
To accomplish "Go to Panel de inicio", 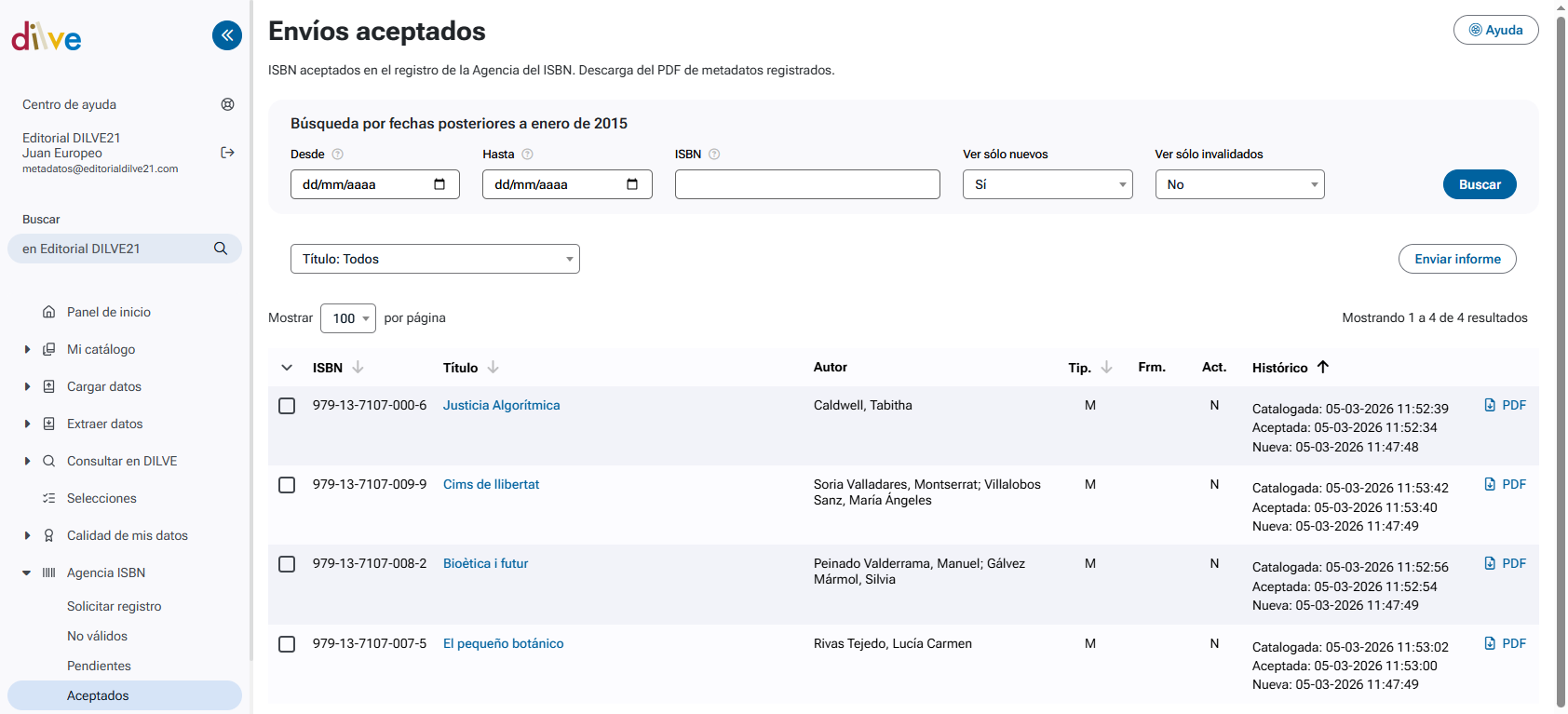I will [108, 312].
